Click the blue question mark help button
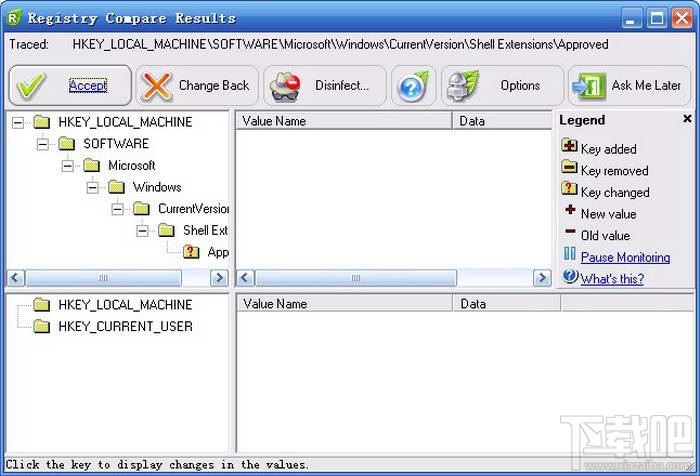 tap(413, 86)
